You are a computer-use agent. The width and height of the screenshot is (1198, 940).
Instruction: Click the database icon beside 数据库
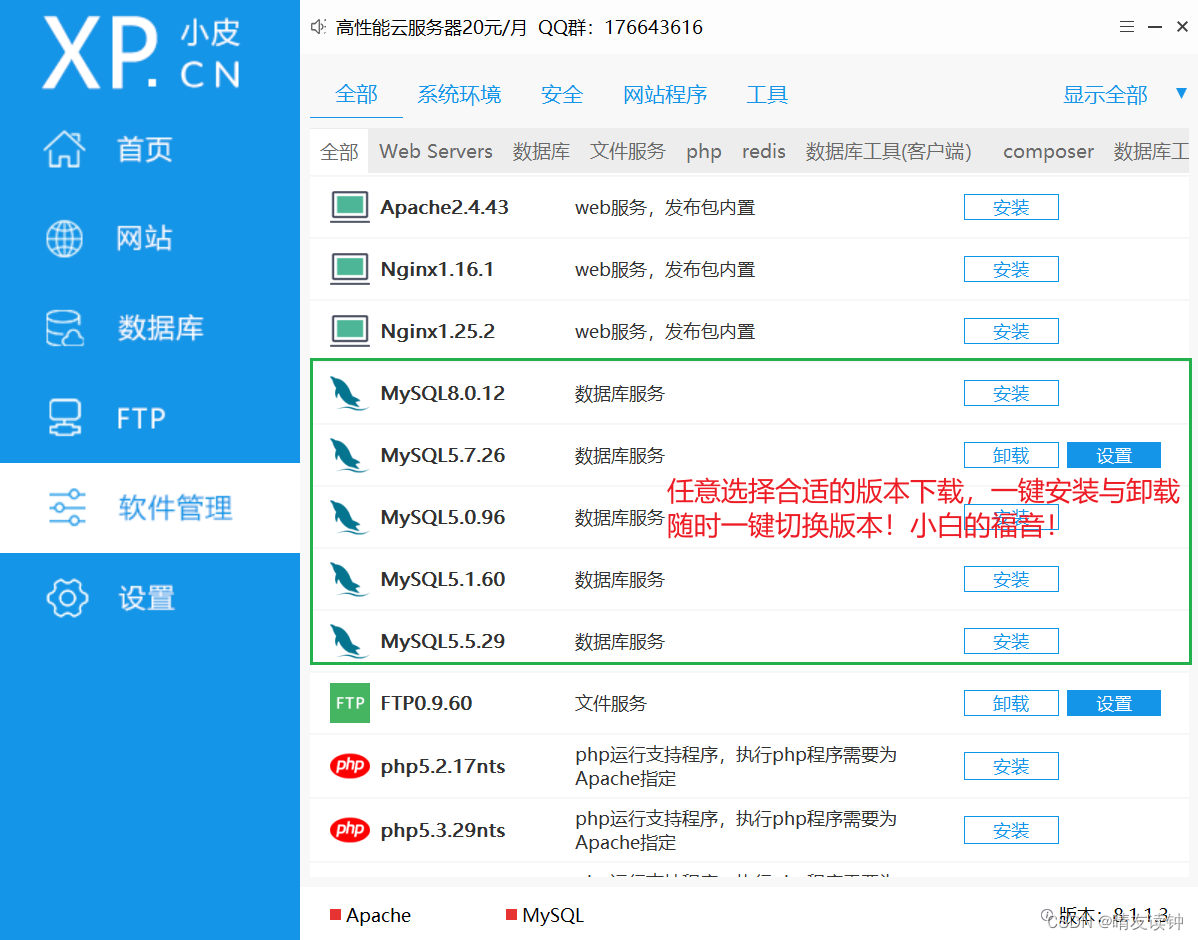65,328
